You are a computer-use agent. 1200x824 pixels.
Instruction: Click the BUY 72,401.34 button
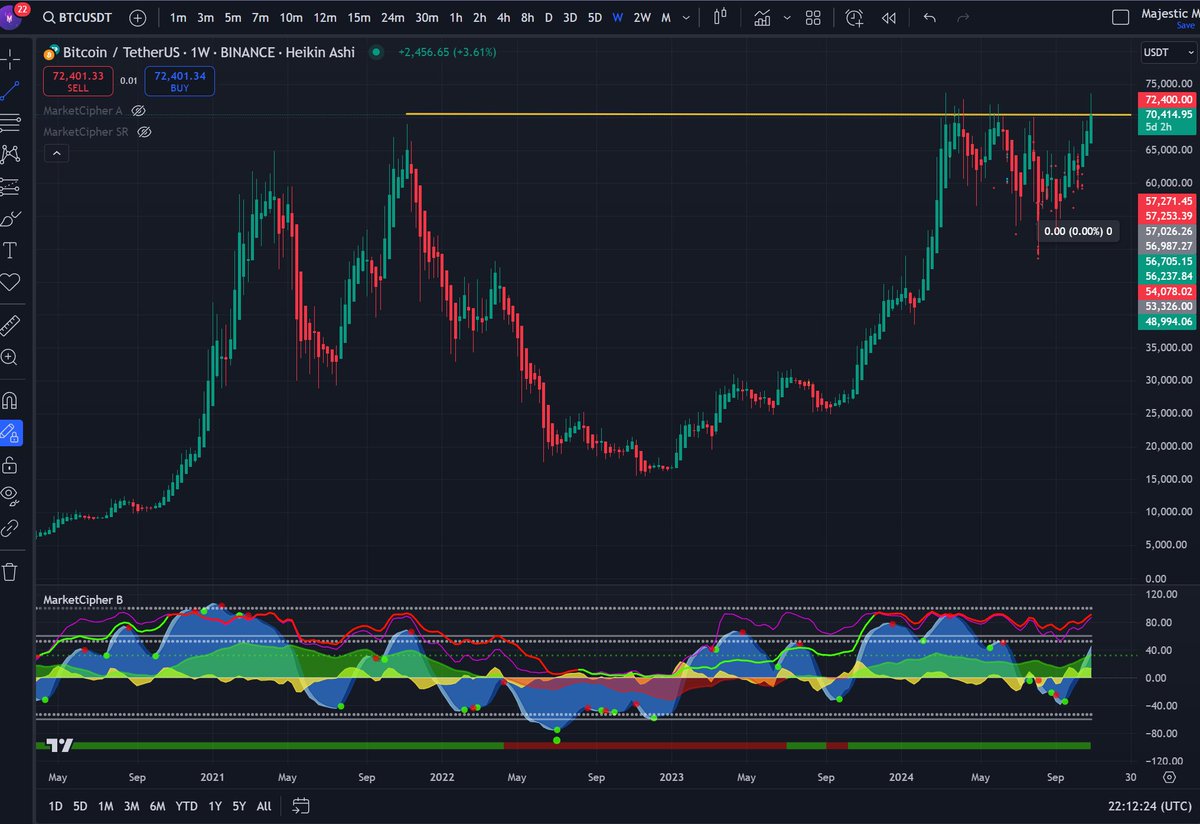point(179,81)
